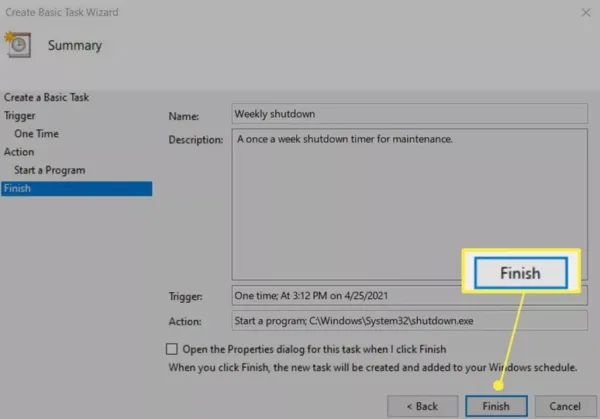Click the Create Basic Task Wizard title
Screen dimensions: 600x419
click(62, 12)
